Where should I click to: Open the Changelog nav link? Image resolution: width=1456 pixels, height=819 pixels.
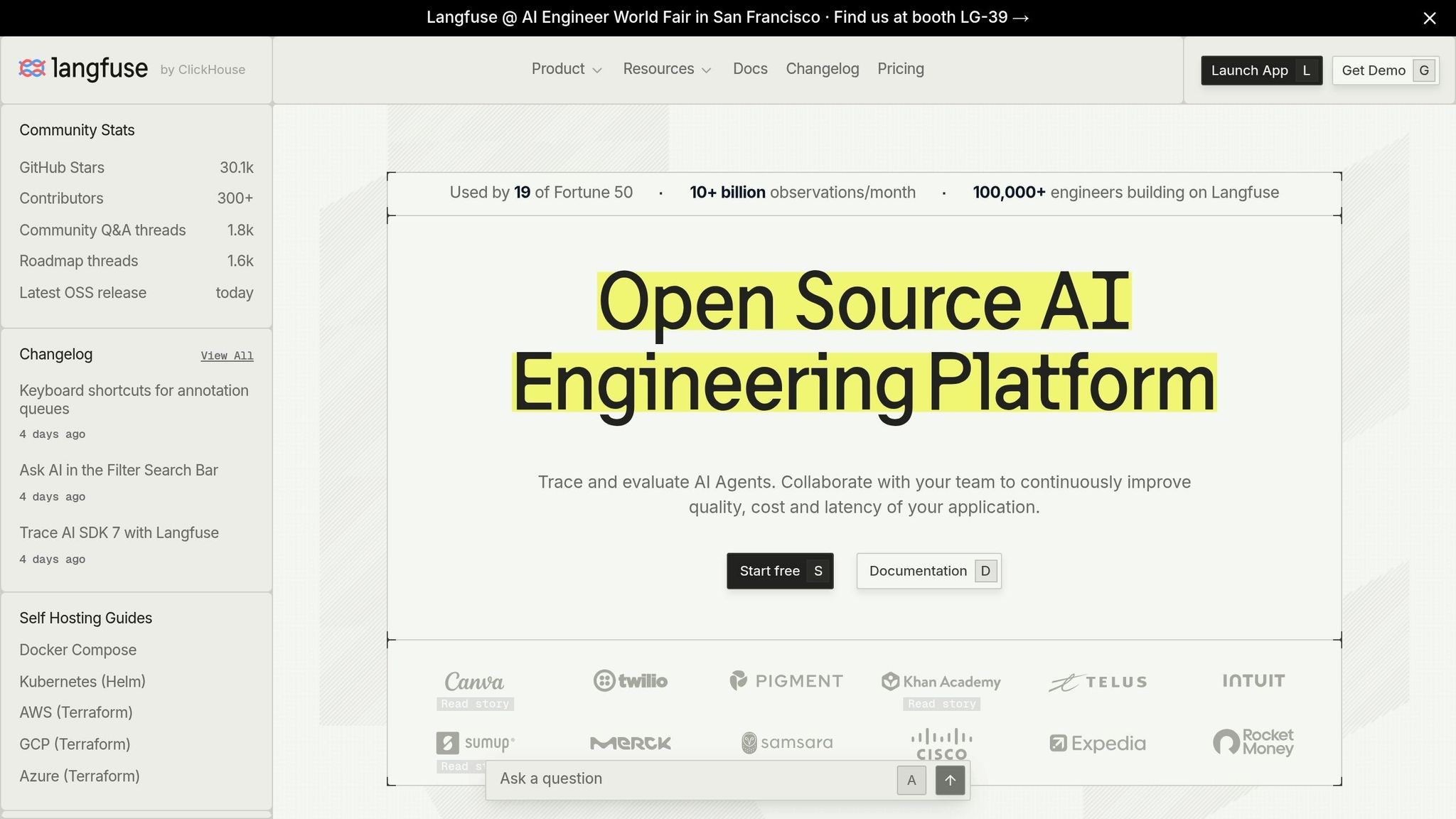tap(823, 69)
